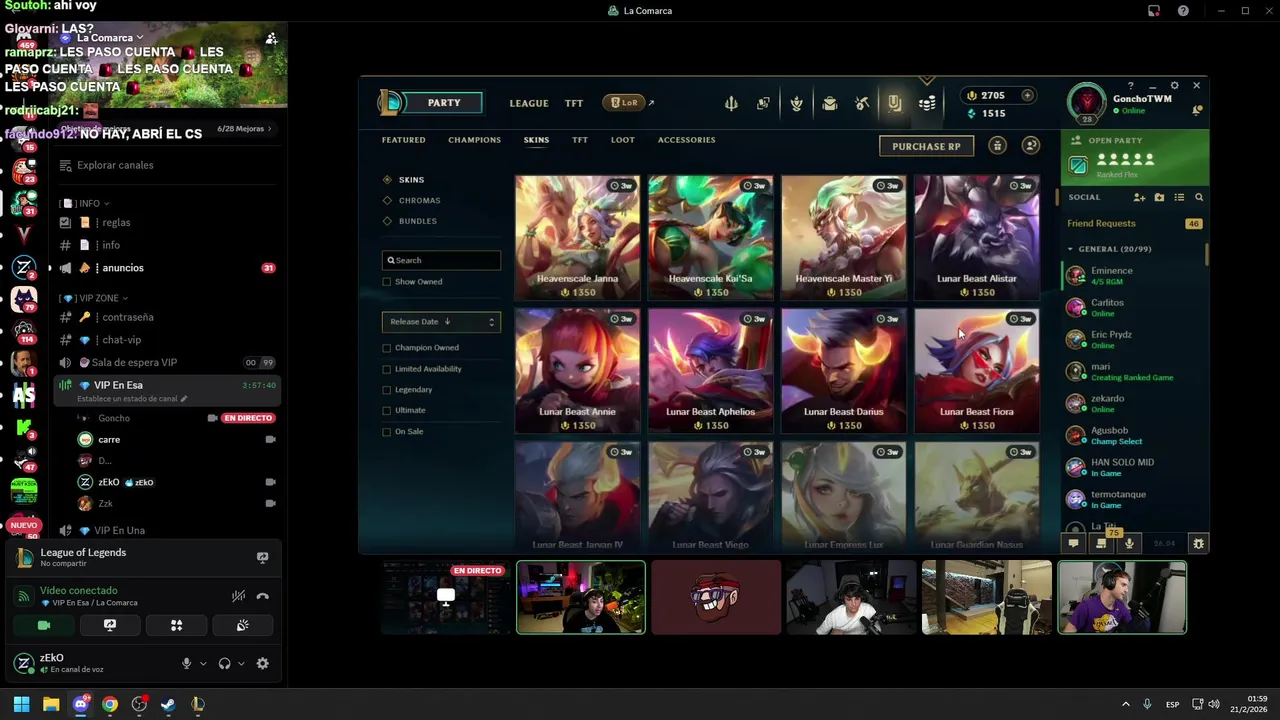1280x720 pixels.
Task: Enable the Ultimate filter checkbox
Action: (387, 410)
